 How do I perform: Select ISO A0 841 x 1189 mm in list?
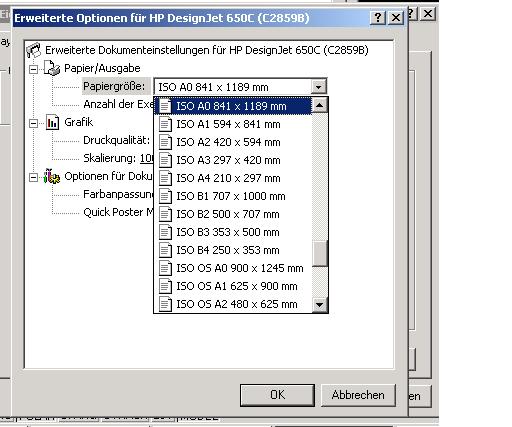click(x=233, y=106)
